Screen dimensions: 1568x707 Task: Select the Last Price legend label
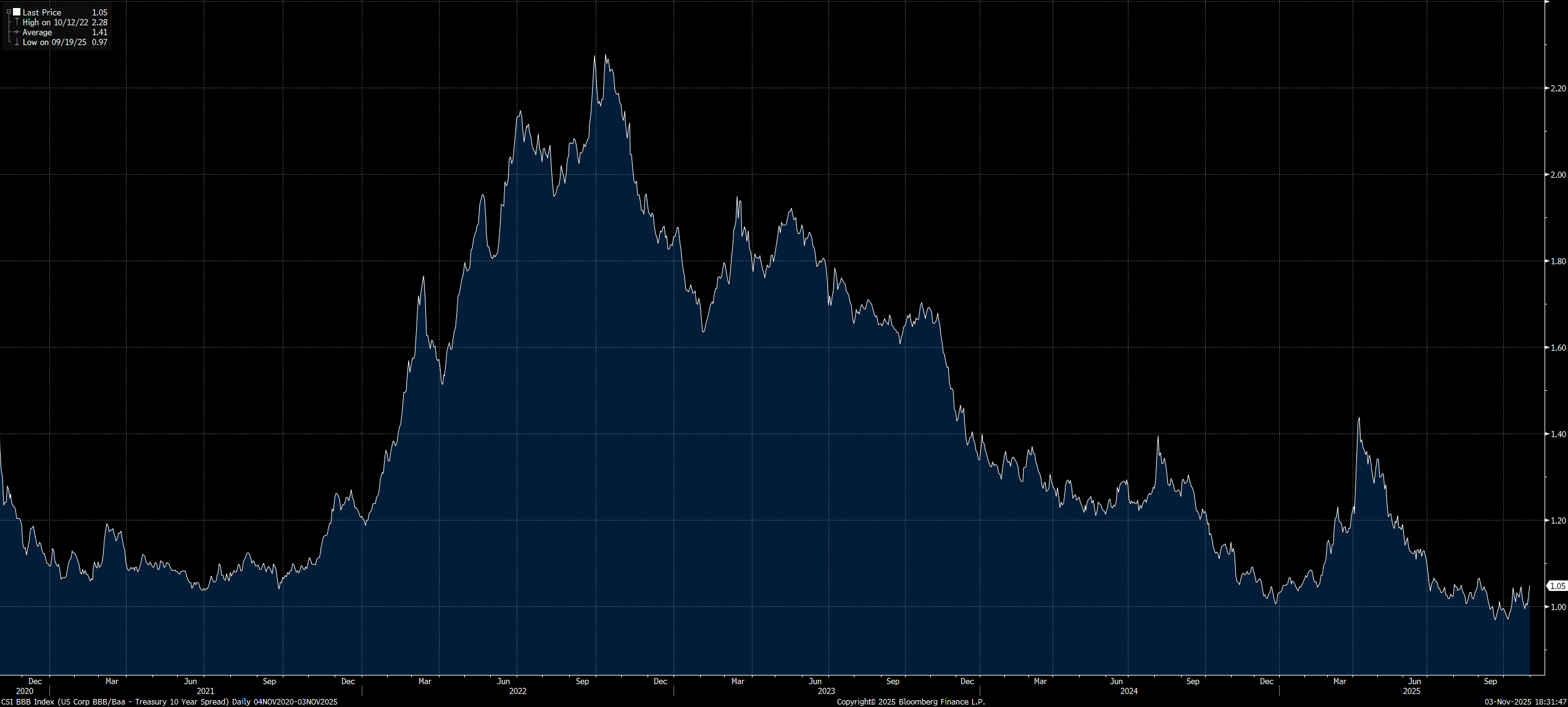click(42, 12)
